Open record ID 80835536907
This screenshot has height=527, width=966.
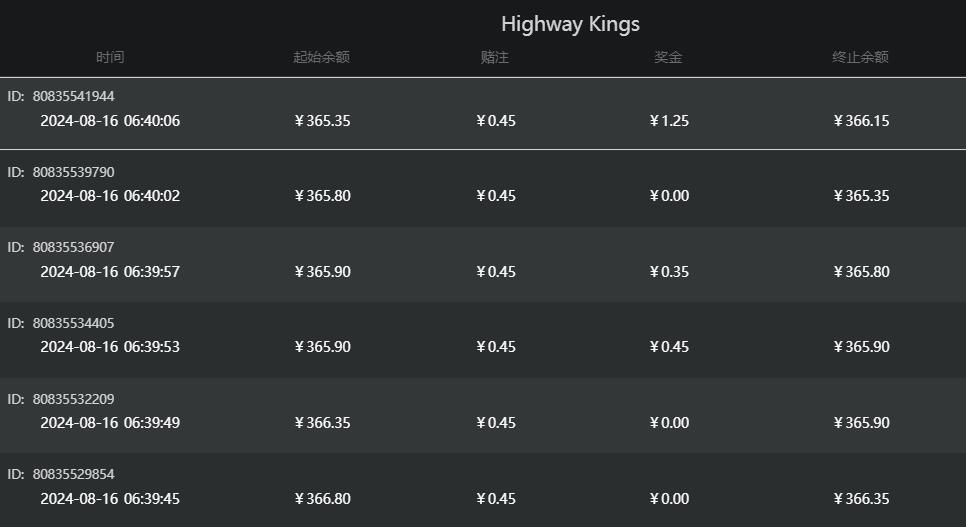coord(74,247)
